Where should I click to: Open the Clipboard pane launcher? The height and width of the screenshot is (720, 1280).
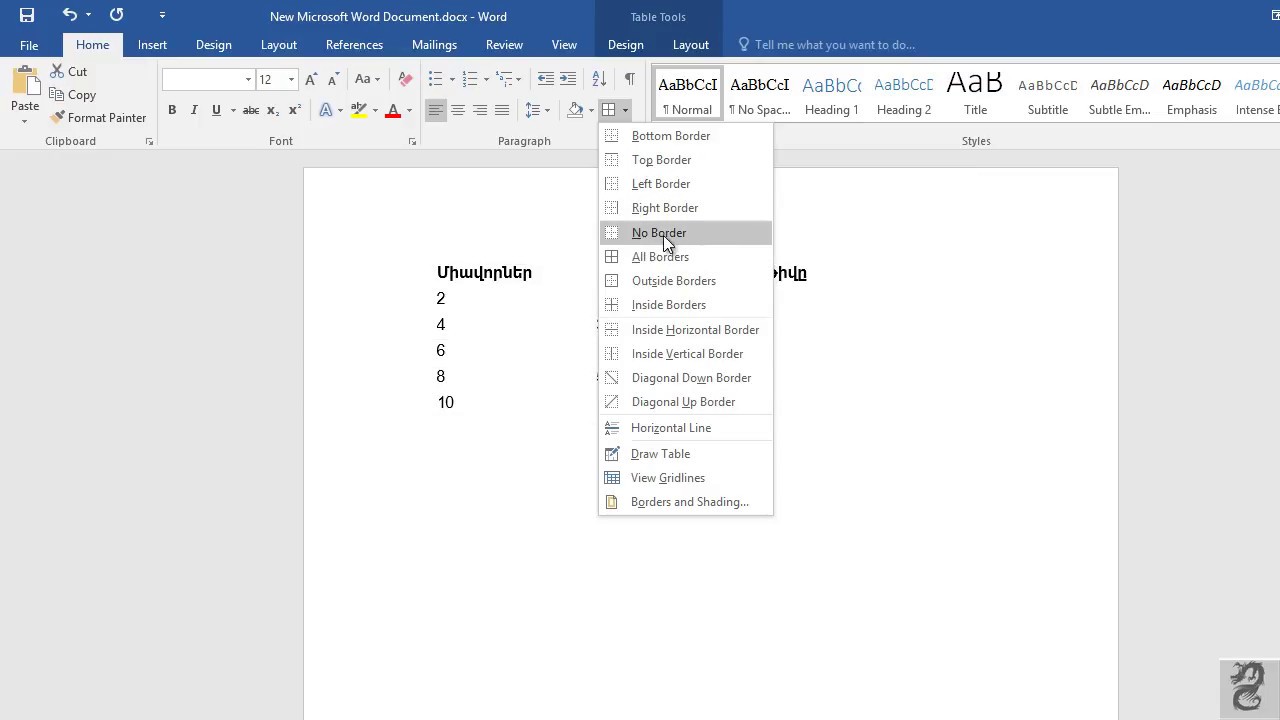tap(149, 142)
